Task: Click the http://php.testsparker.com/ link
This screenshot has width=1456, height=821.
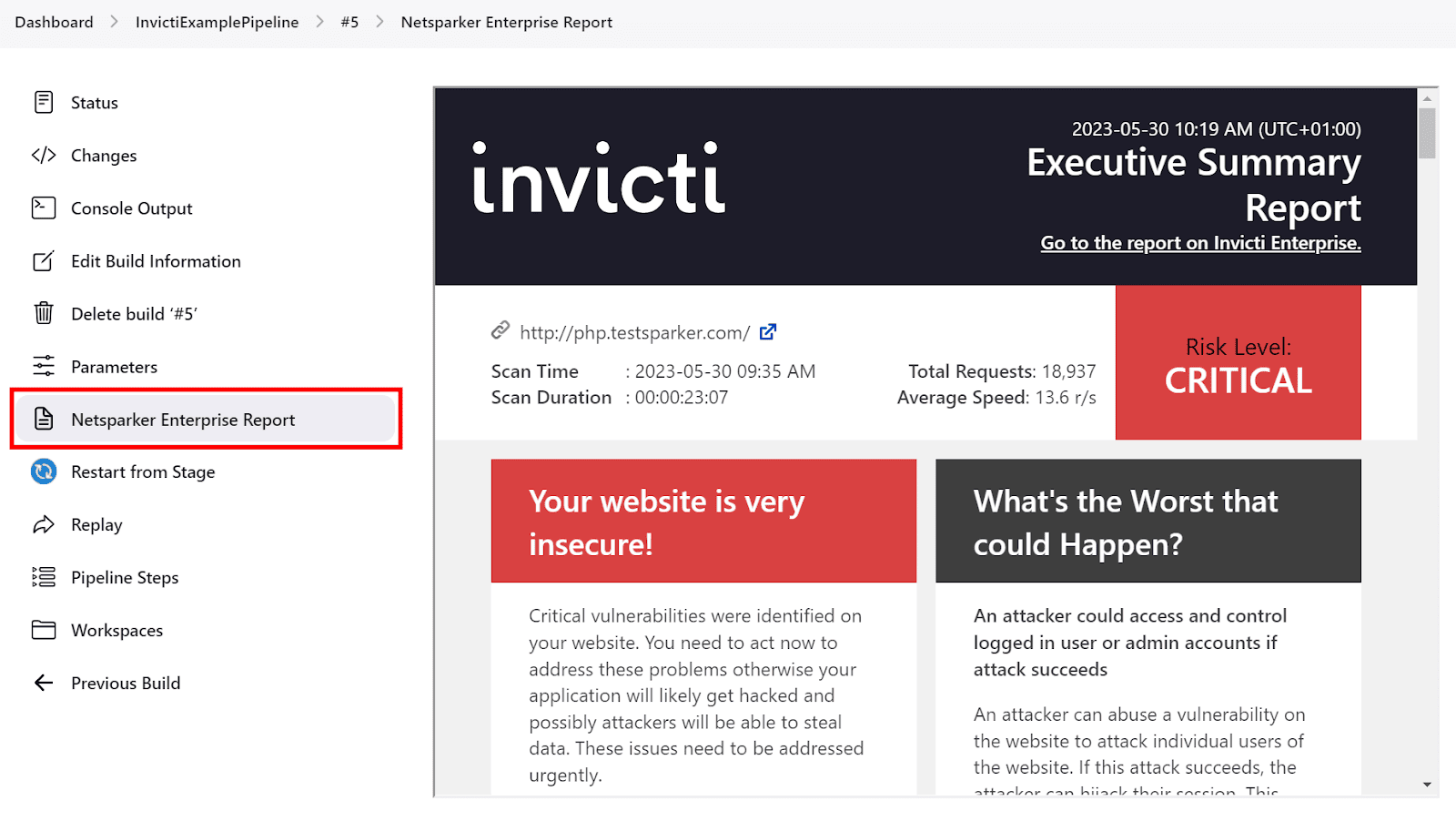Action: tap(633, 332)
